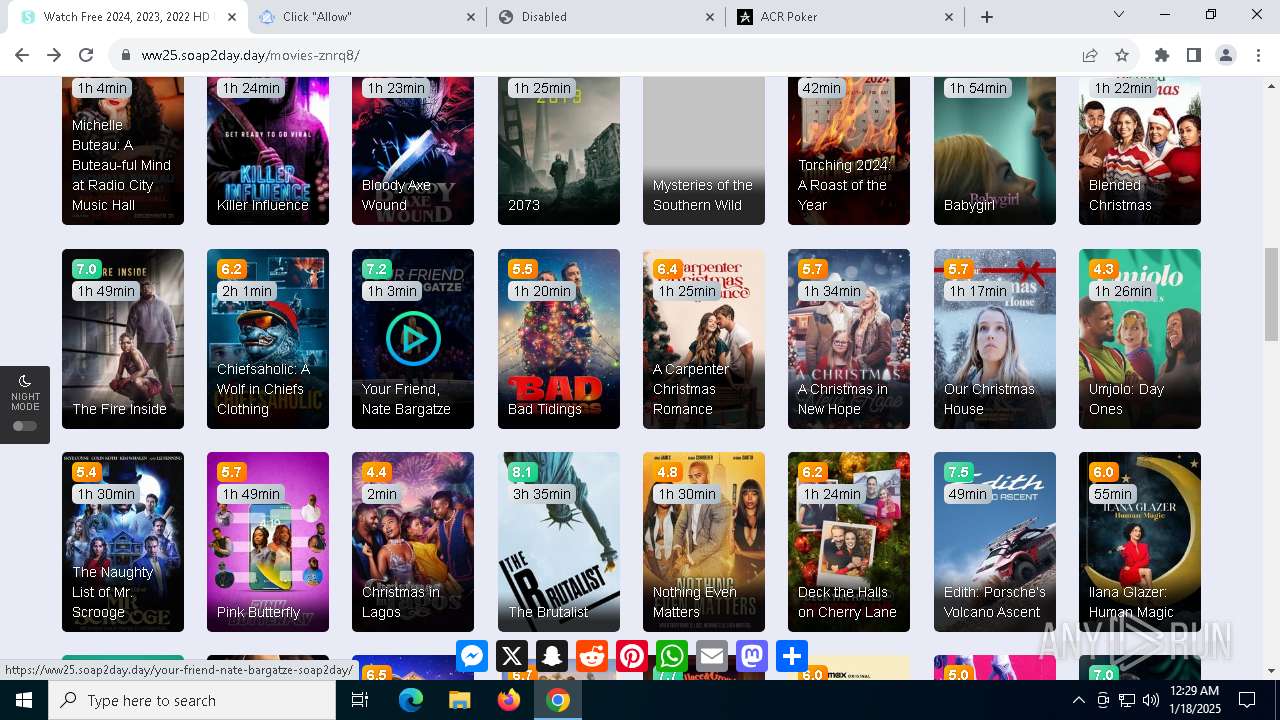1280x720 pixels.
Task: Share via Email icon
Action: (x=712, y=656)
